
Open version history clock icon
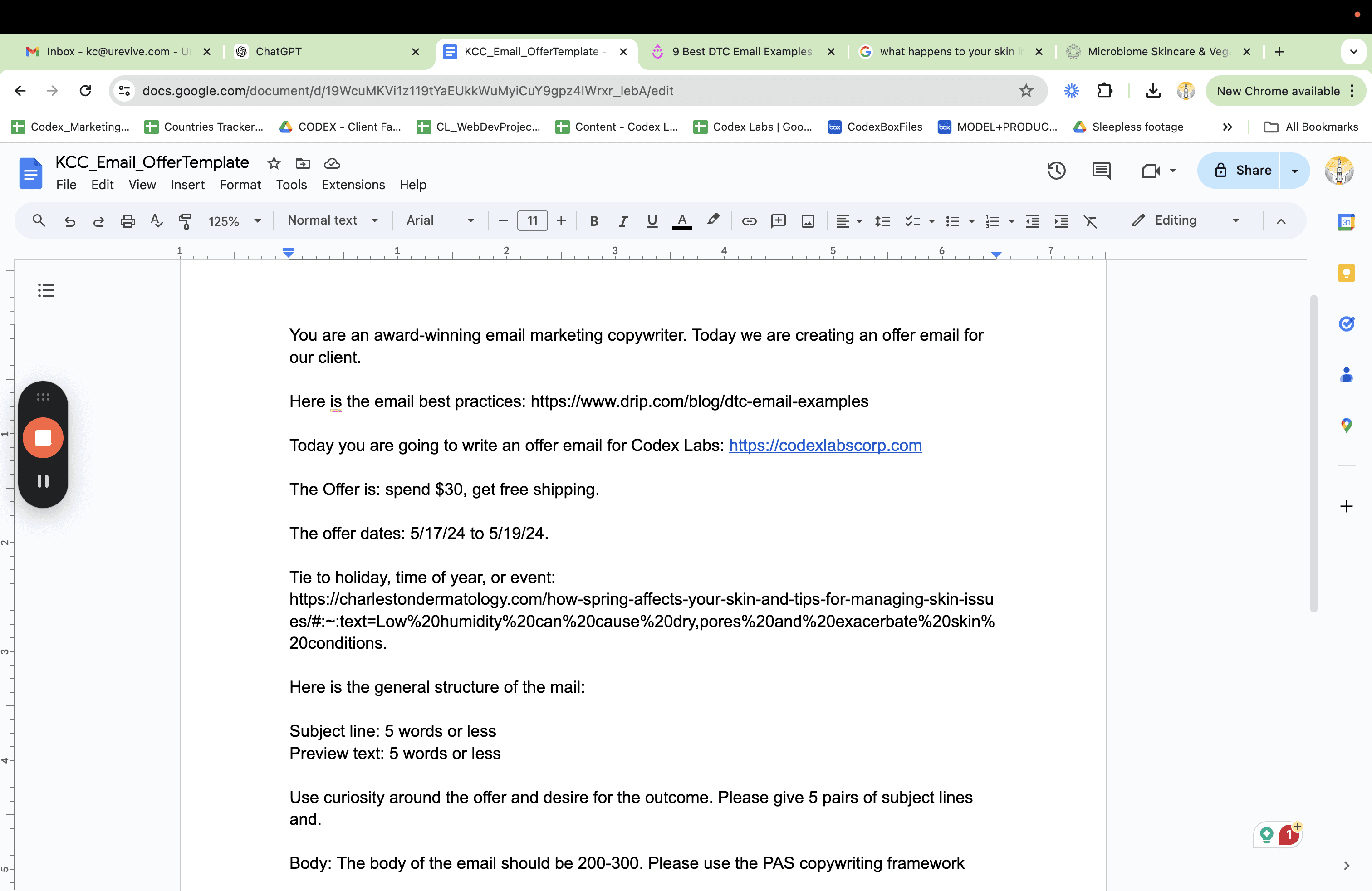1056,171
